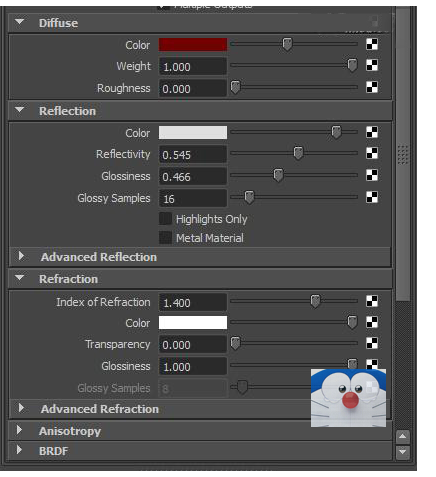Click the scroll down arrow on the scrollbar
Image resolution: width=436 pixels, height=477 pixels.
pos(403,452)
